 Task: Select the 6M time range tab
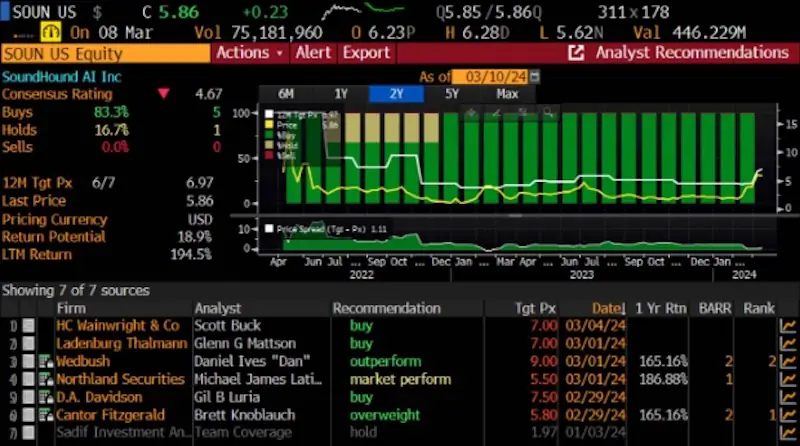(286, 94)
